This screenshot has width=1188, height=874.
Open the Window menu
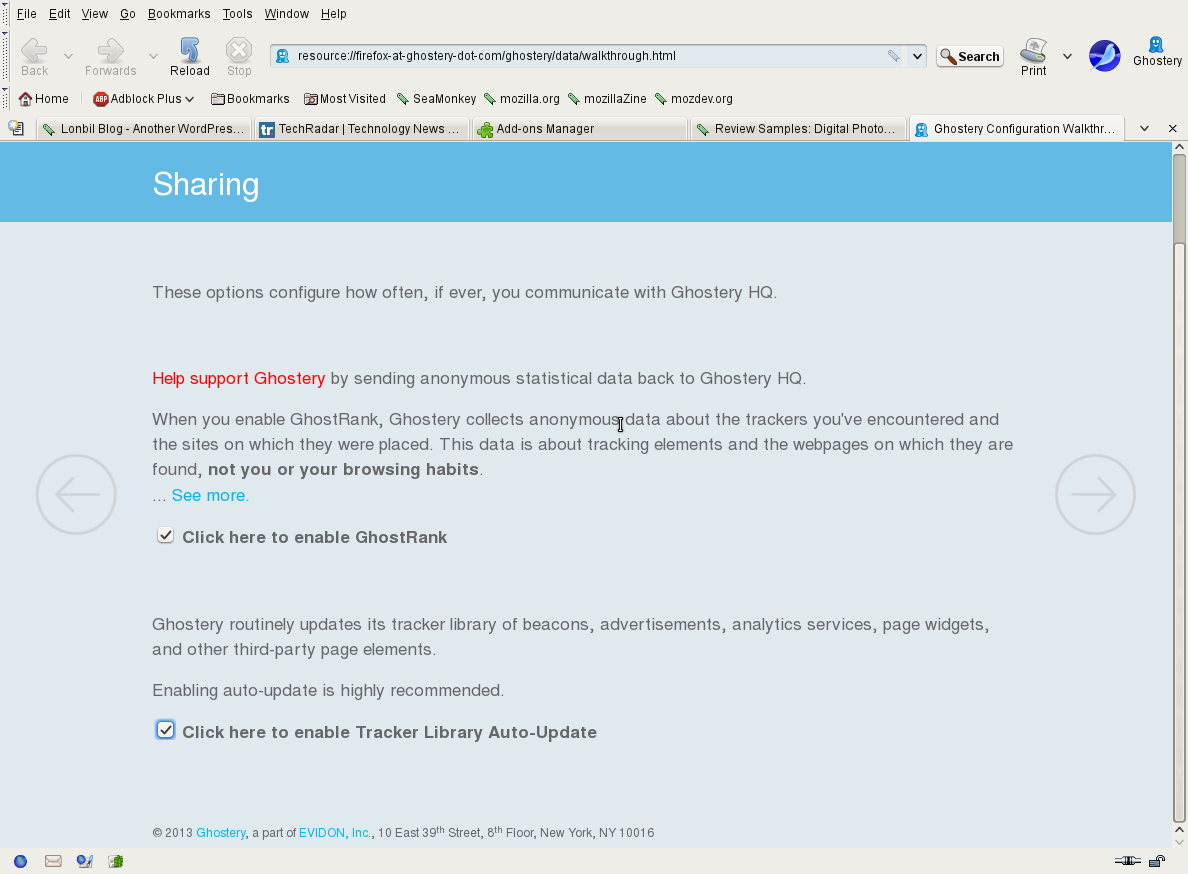pos(286,14)
